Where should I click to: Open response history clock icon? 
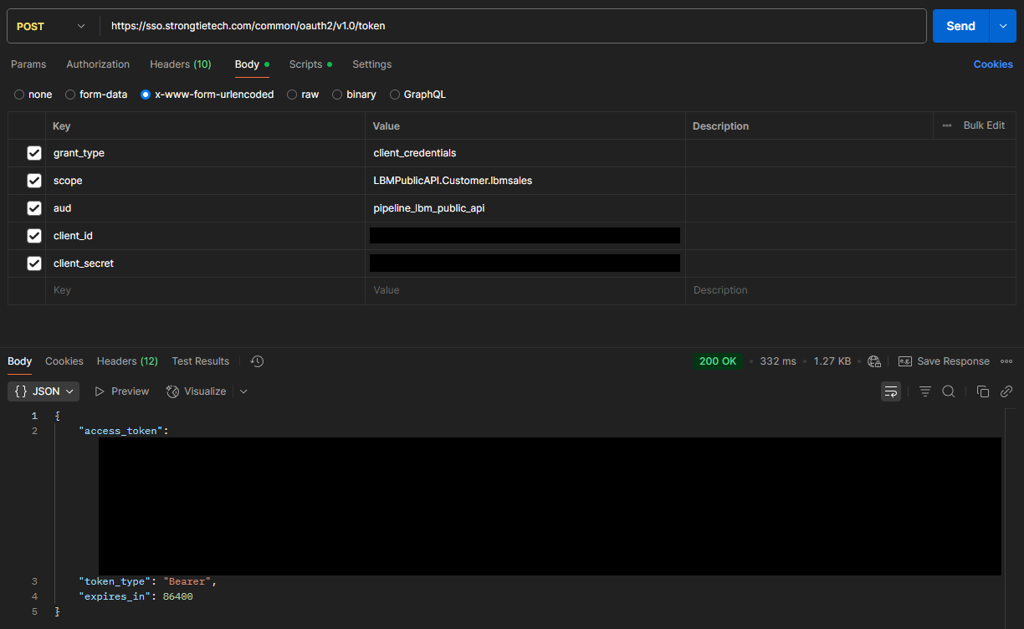click(x=257, y=361)
